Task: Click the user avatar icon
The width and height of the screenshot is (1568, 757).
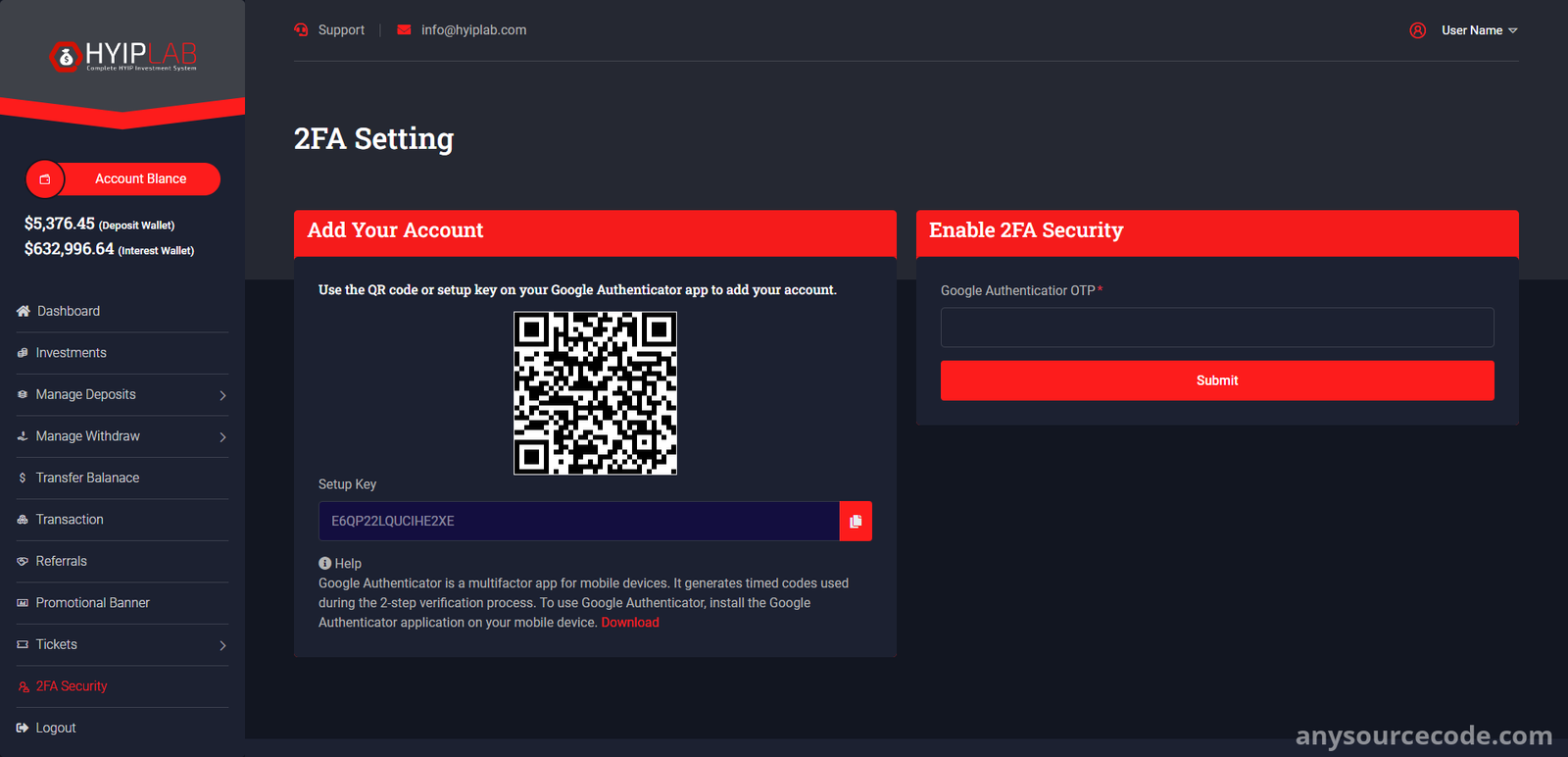Action: (x=1418, y=30)
